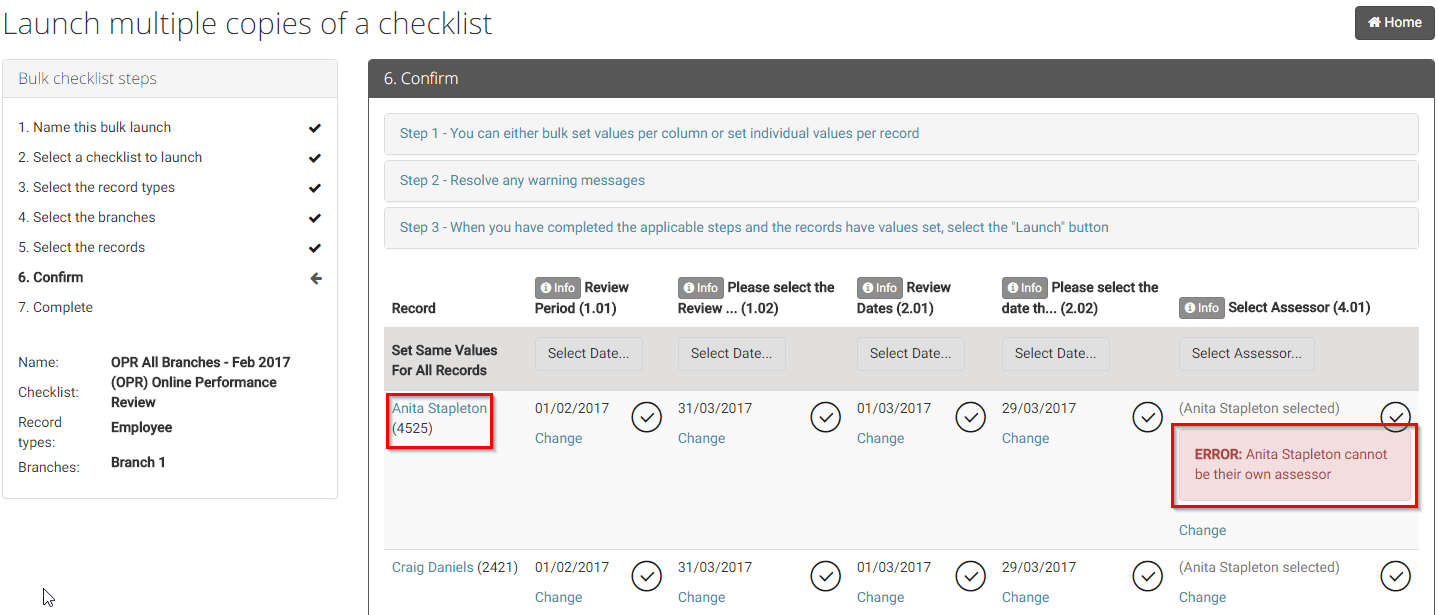Click checkmark circle beside Craig Daniels' 29/03/2017
The height and width of the screenshot is (615, 1438).
click(x=1147, y=576)
